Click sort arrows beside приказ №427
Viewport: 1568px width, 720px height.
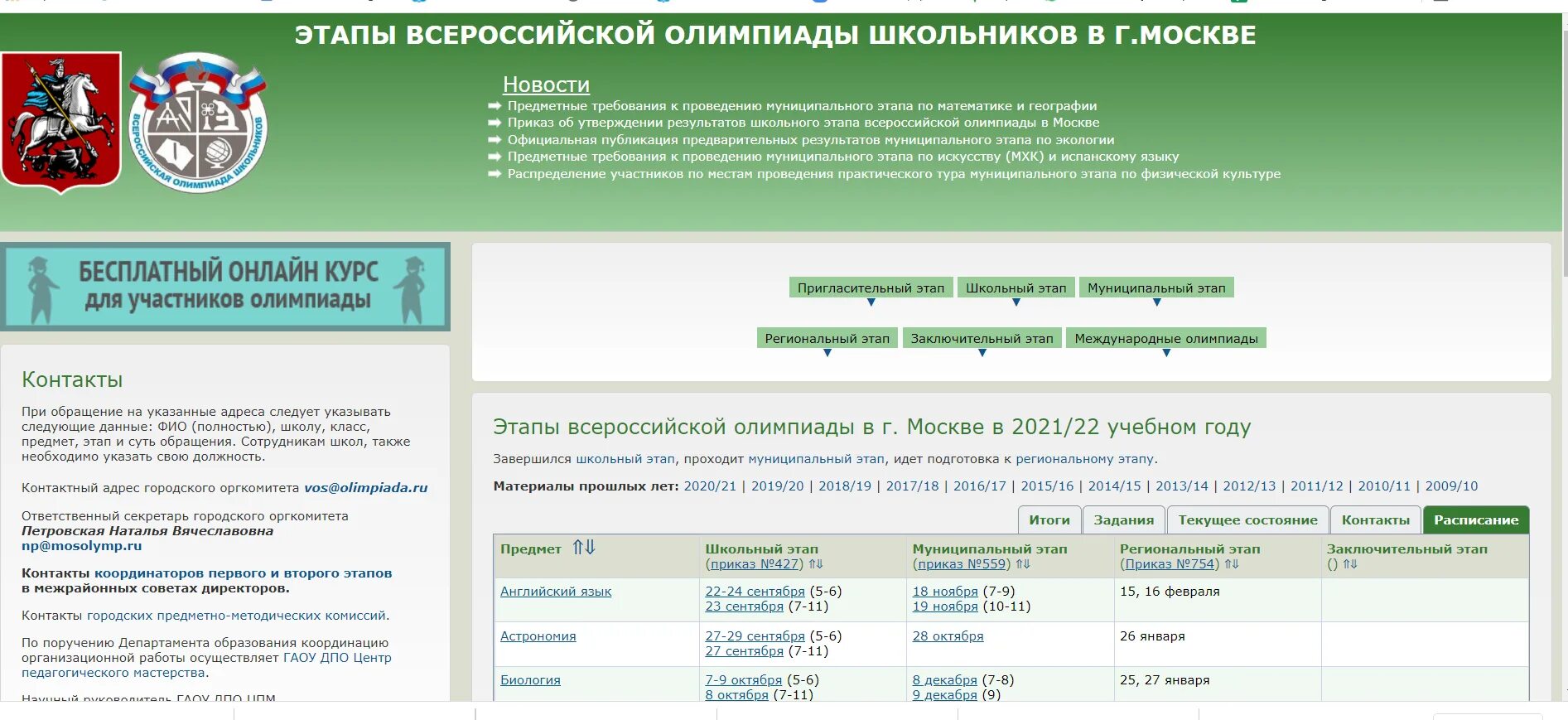coord(816,564)
